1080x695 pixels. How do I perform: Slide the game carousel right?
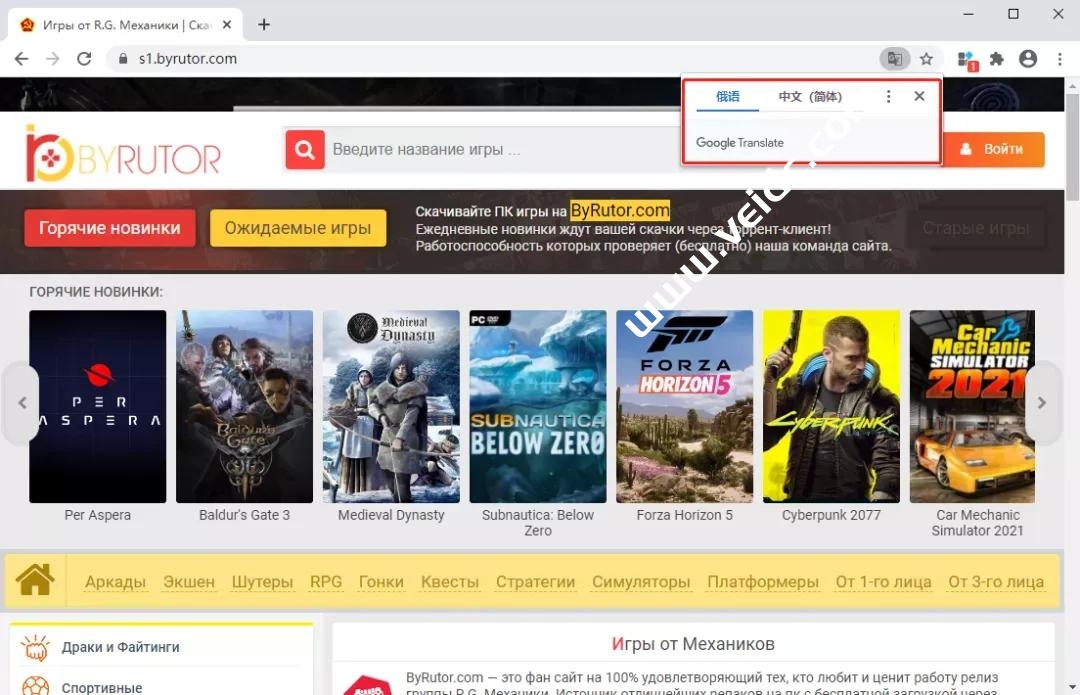point(1042,403)
